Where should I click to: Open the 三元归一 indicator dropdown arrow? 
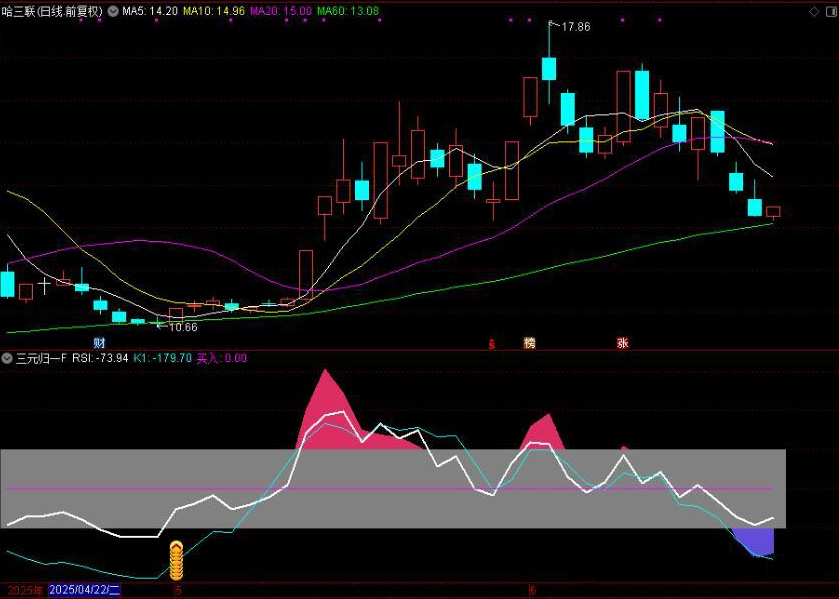click(7, 358)
